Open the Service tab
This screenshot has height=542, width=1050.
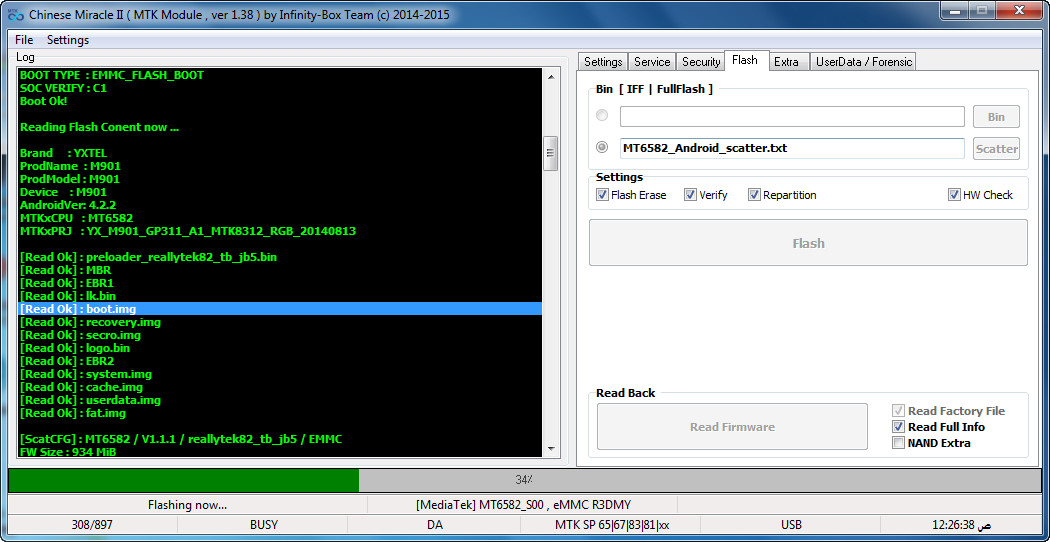652,62
